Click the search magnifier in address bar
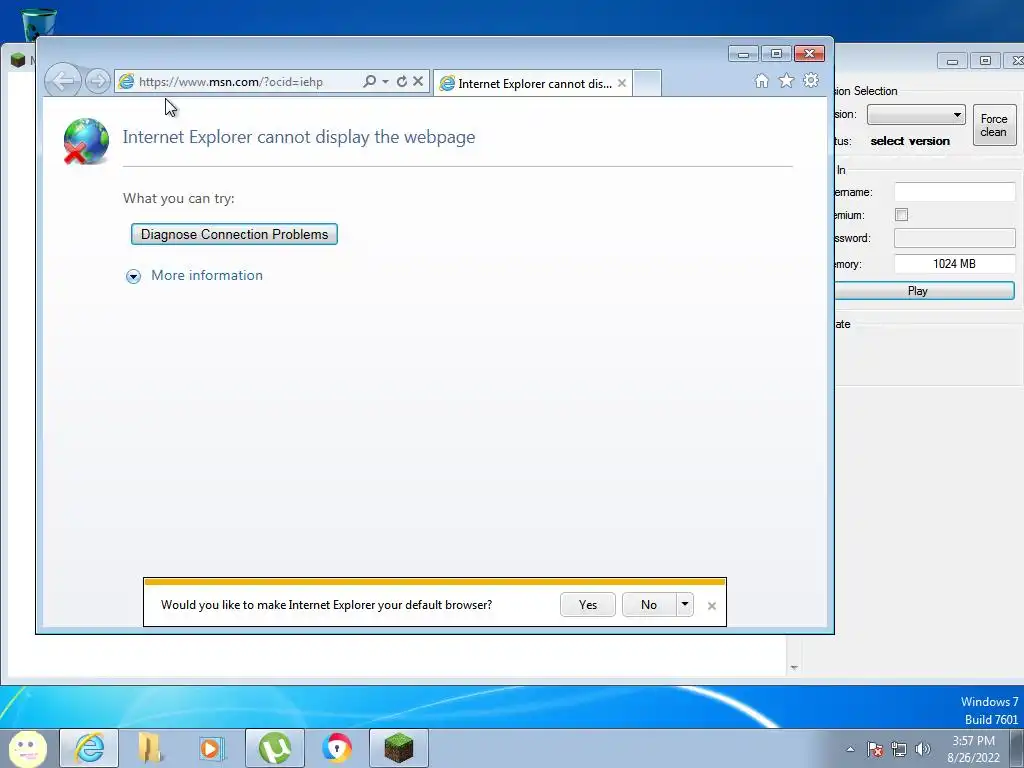The width and height of the screenshot is (1024, 768). pos(369,82)
